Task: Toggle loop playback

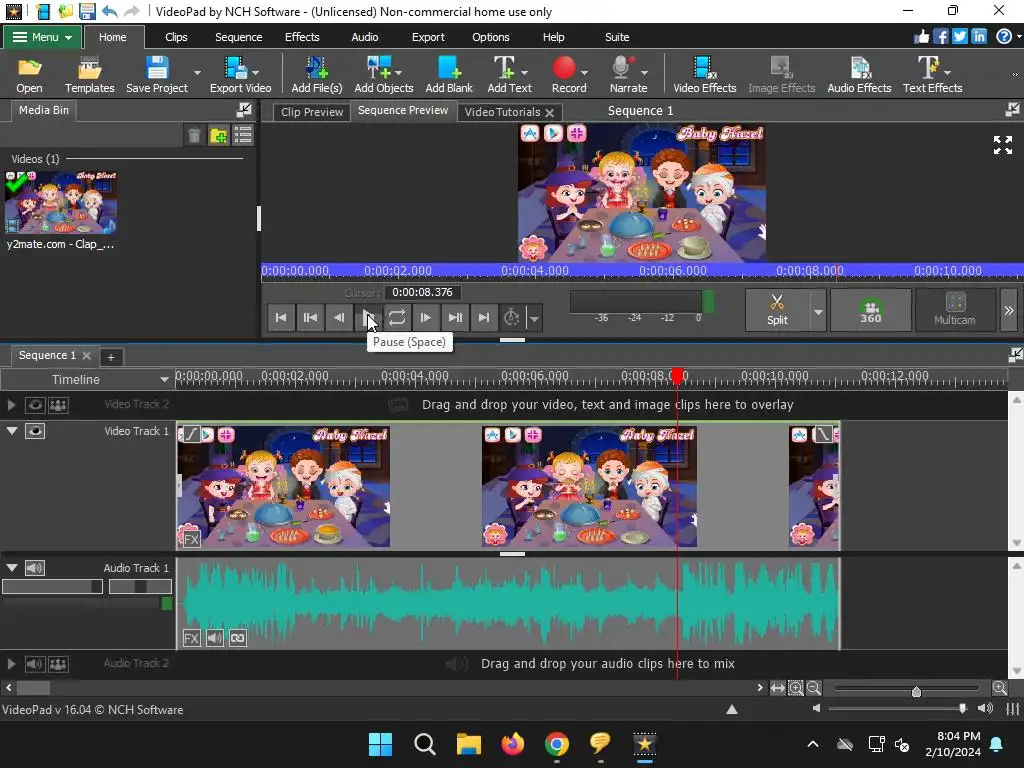Action: click(396, 317)
